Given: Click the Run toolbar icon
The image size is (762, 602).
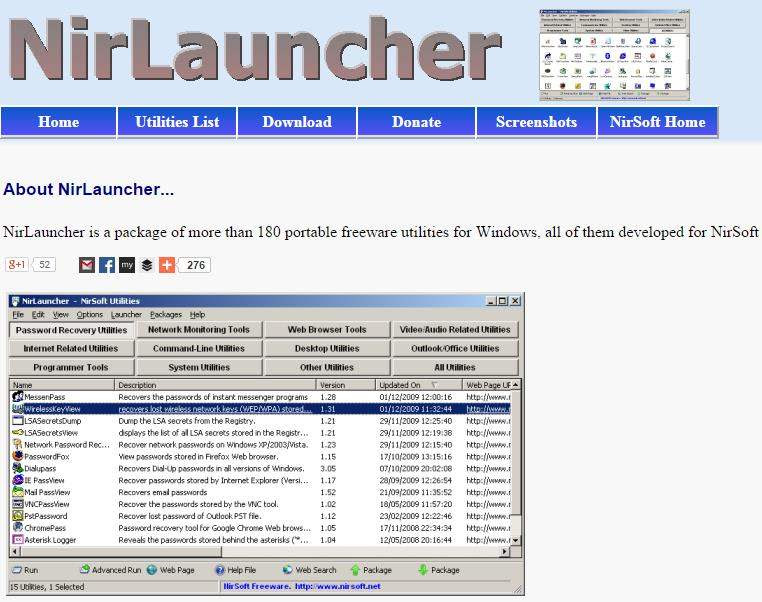Looking at the screenshot, I should (x=17, y=570).
